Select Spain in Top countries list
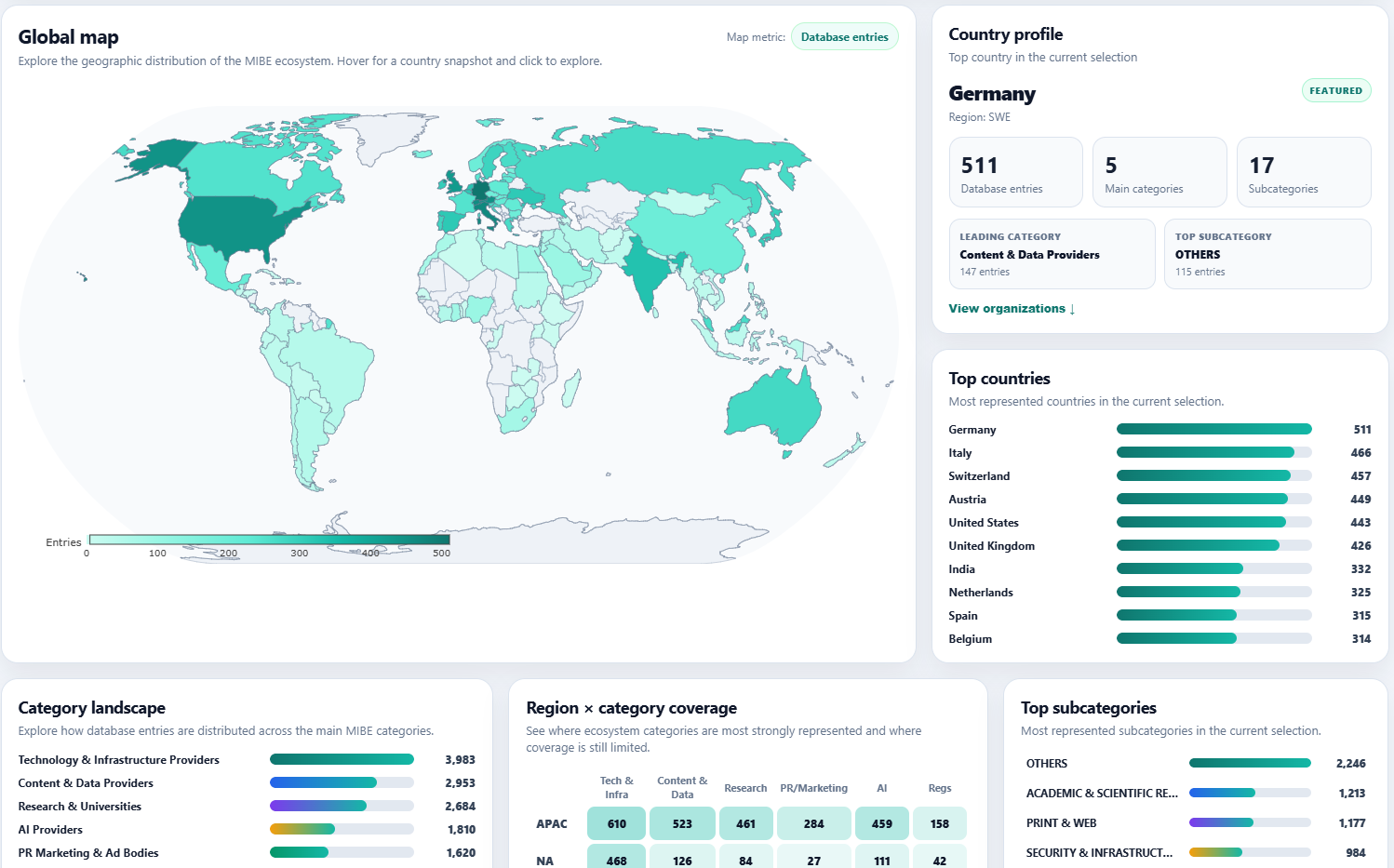The image size is (1394, 868). [x=1159, y=615]
